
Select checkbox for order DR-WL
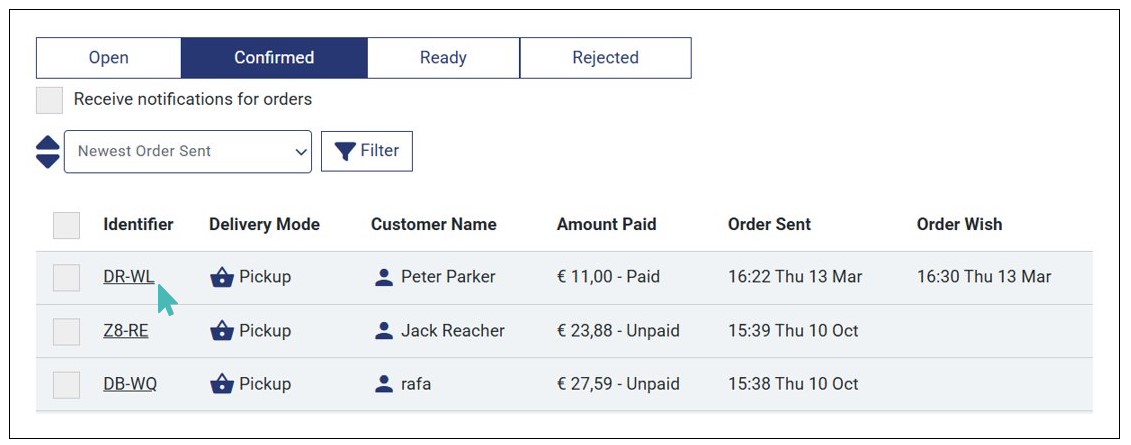coord(66,278)
